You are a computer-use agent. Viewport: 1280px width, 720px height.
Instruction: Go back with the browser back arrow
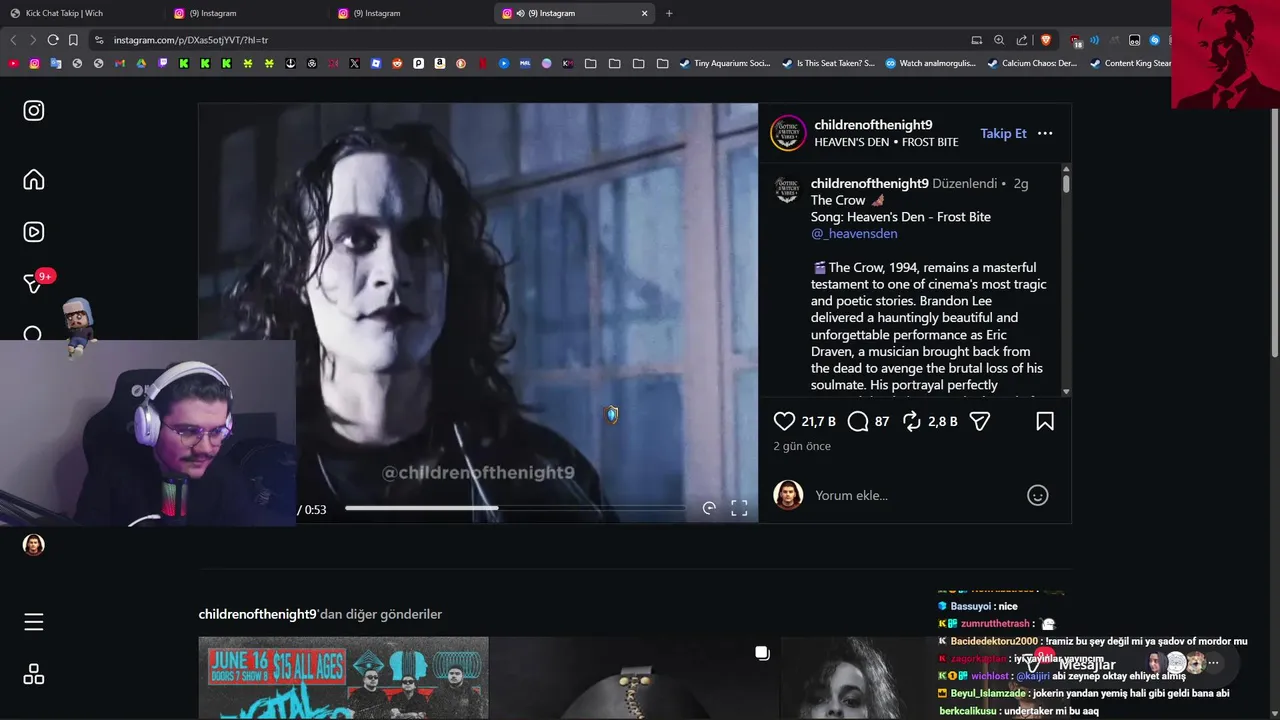tap(13, 40)
